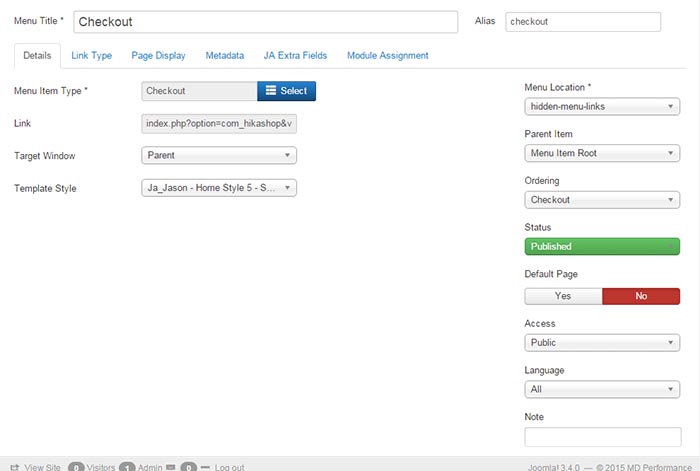
Task: Open the JA Extra Fields tab
Action: click(295, 56)
